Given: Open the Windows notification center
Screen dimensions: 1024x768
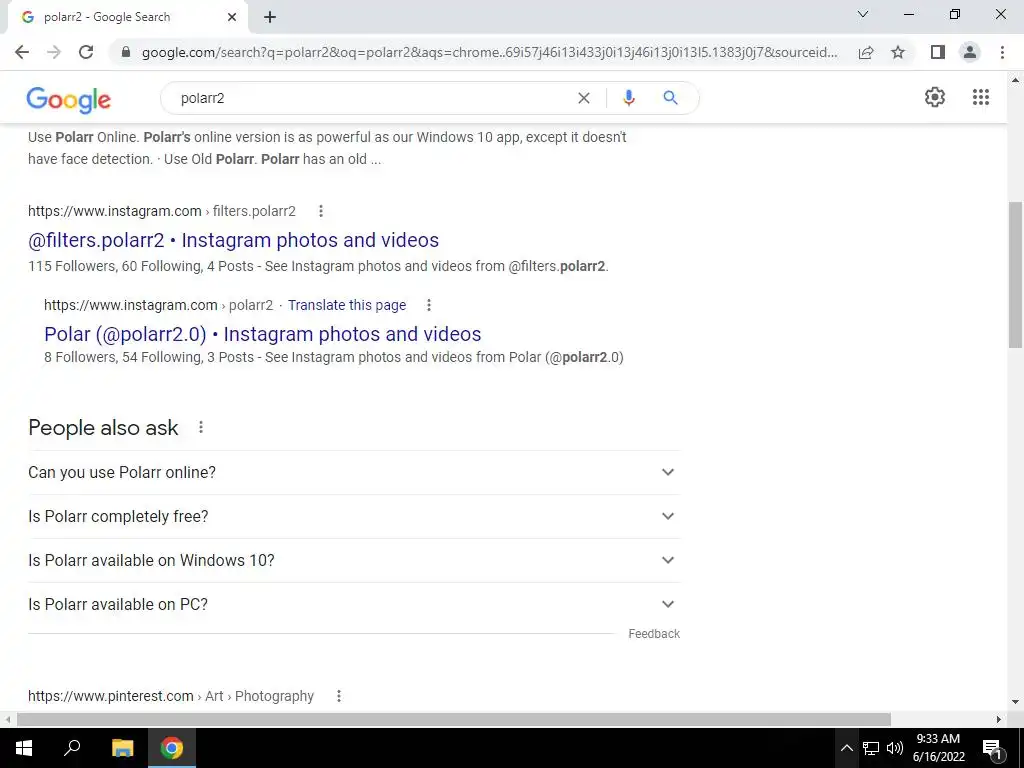Looking at the screenshot, I should point(992,748).
